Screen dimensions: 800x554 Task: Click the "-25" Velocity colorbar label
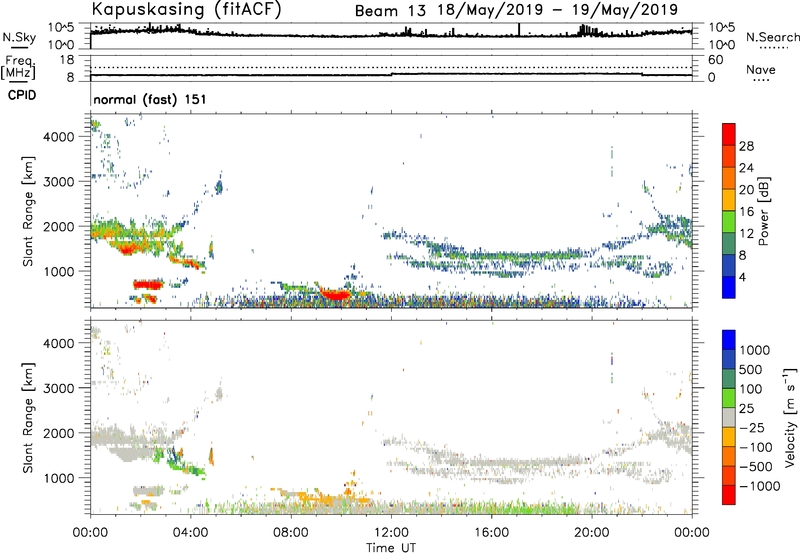point(752,428)
